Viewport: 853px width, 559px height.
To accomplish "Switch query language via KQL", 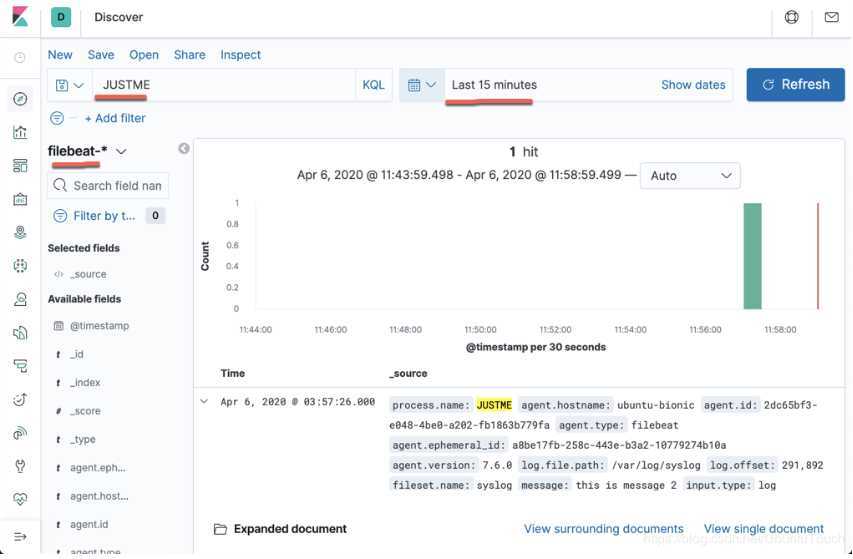I will [x=373, y=85].
